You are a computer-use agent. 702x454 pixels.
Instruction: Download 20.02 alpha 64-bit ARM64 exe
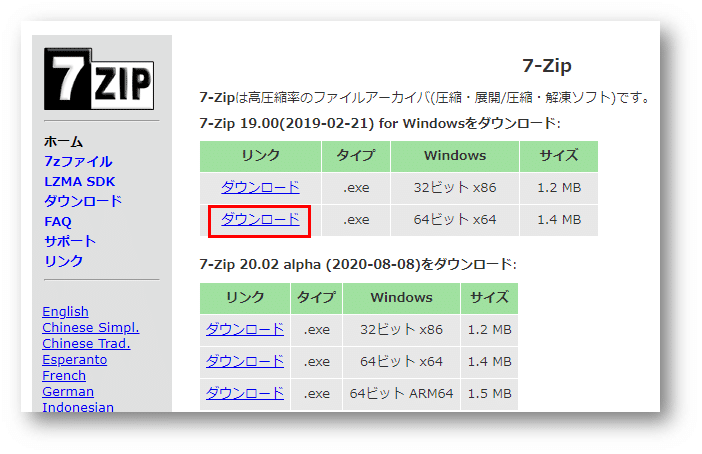[x=245, y=393]
